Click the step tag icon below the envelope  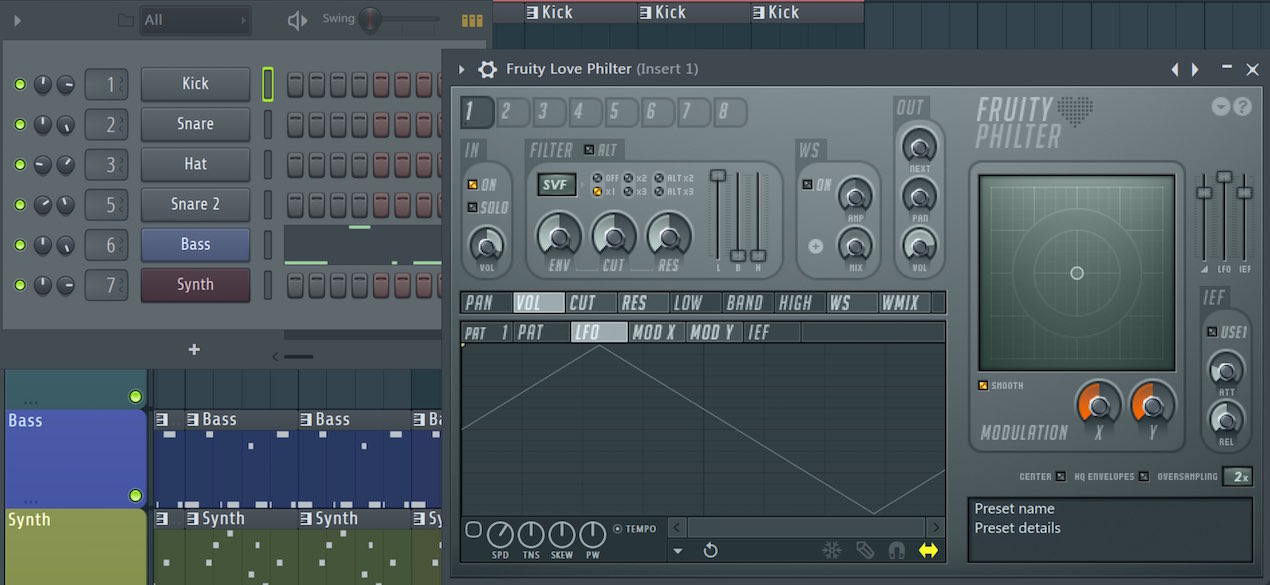click(x=865, y=550)
